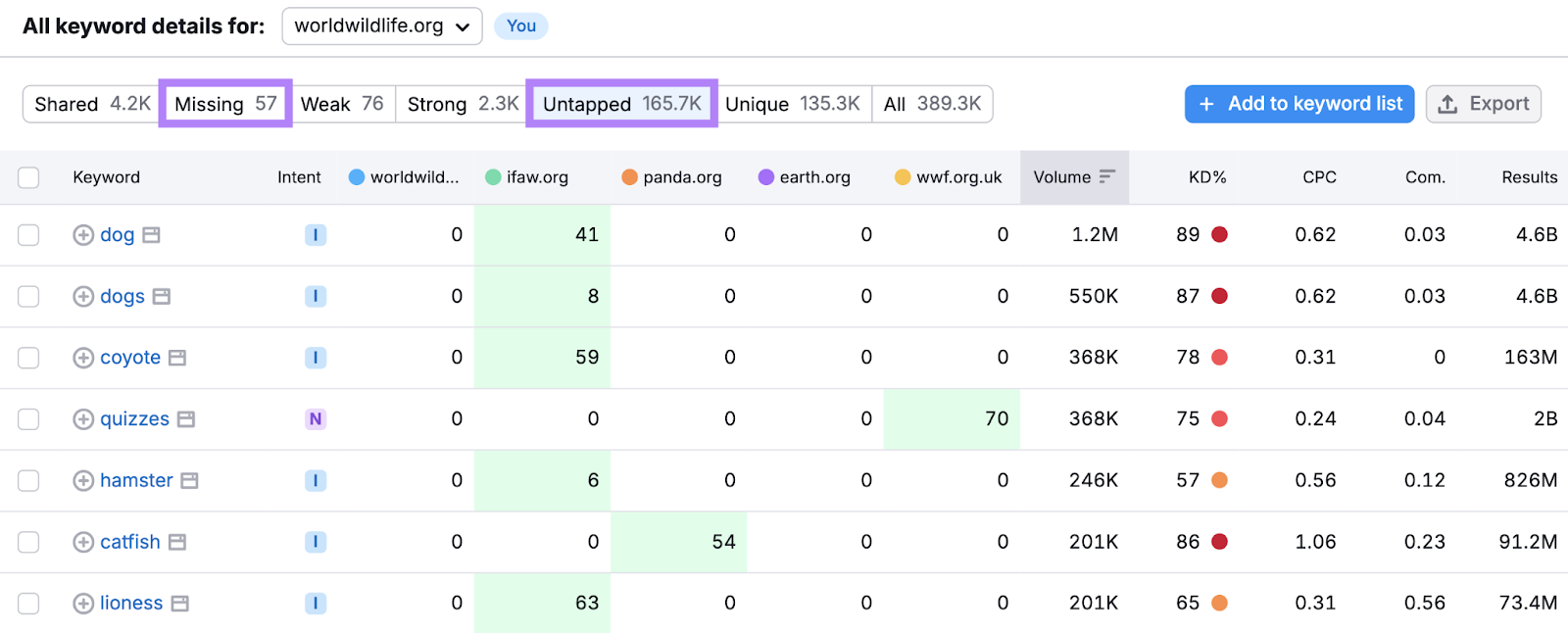
Task: Click the plus icon next to catfish
Action: (x=83, y=542)
